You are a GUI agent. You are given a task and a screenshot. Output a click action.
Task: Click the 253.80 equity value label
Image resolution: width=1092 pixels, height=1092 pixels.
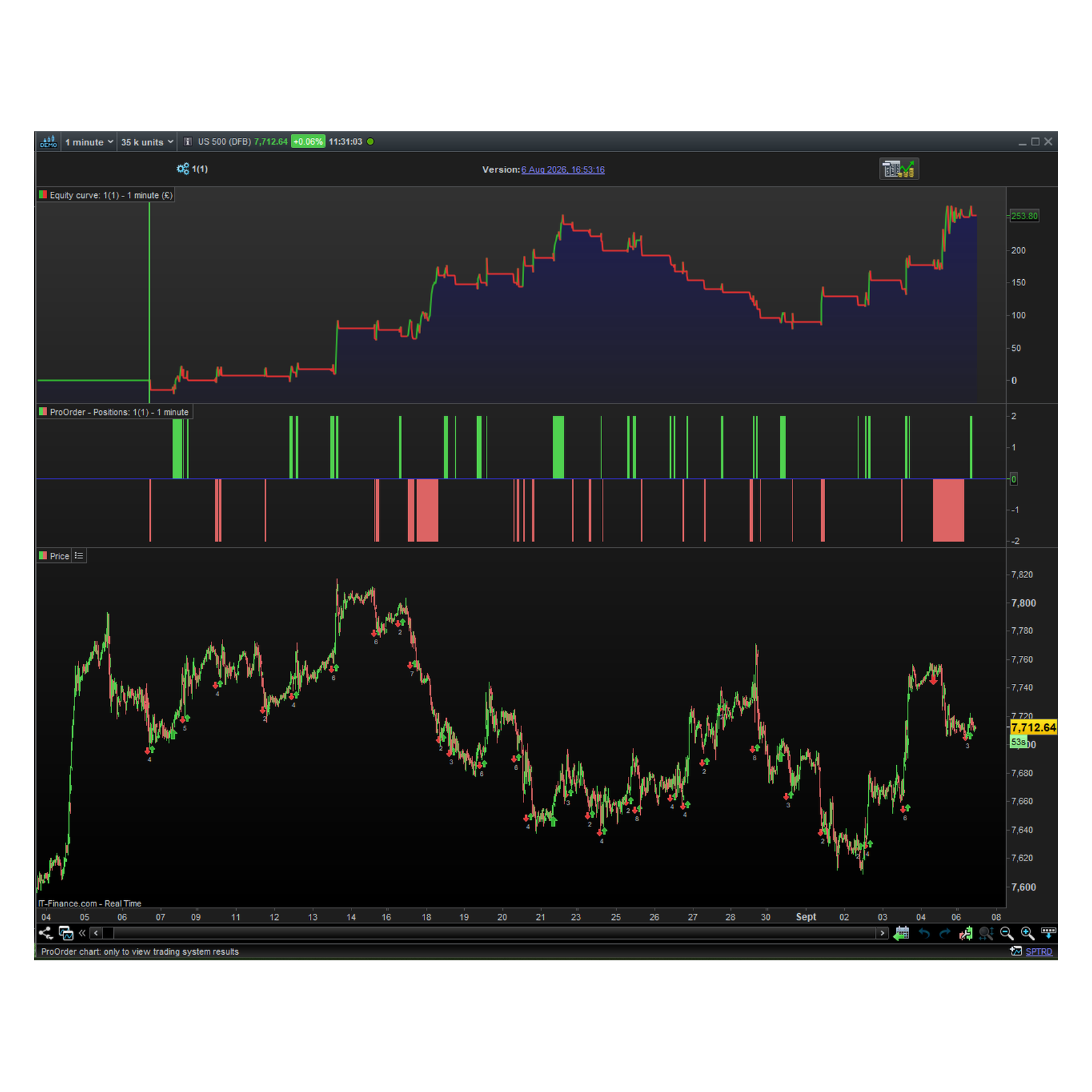pyautogui.click(x=1024, y=216)
